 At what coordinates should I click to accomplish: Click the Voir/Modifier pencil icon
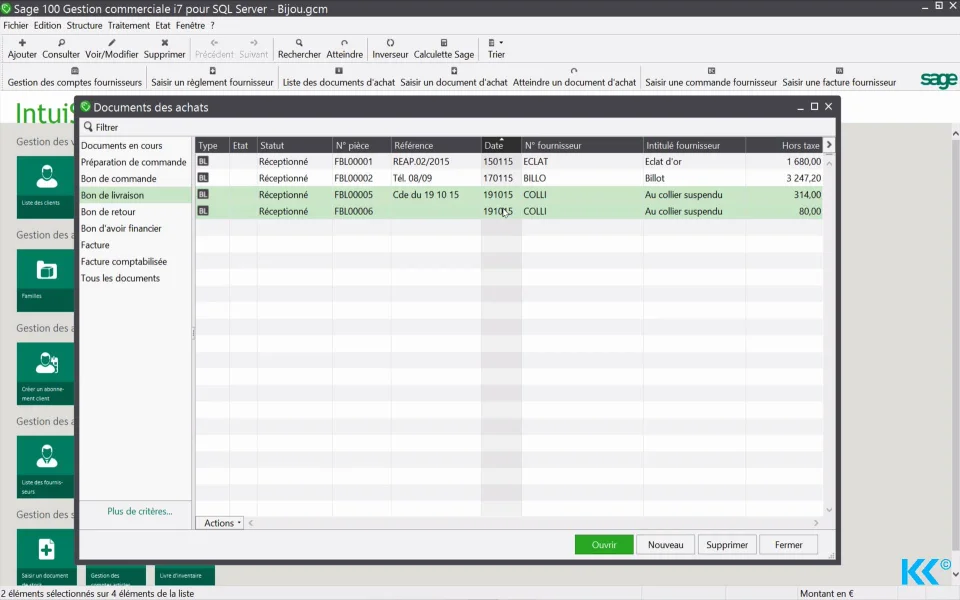coord(111,43)
